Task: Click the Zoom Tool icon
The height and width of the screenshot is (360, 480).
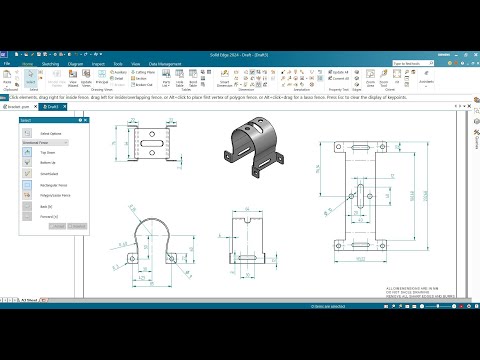Action: click(x=384, y=79)
